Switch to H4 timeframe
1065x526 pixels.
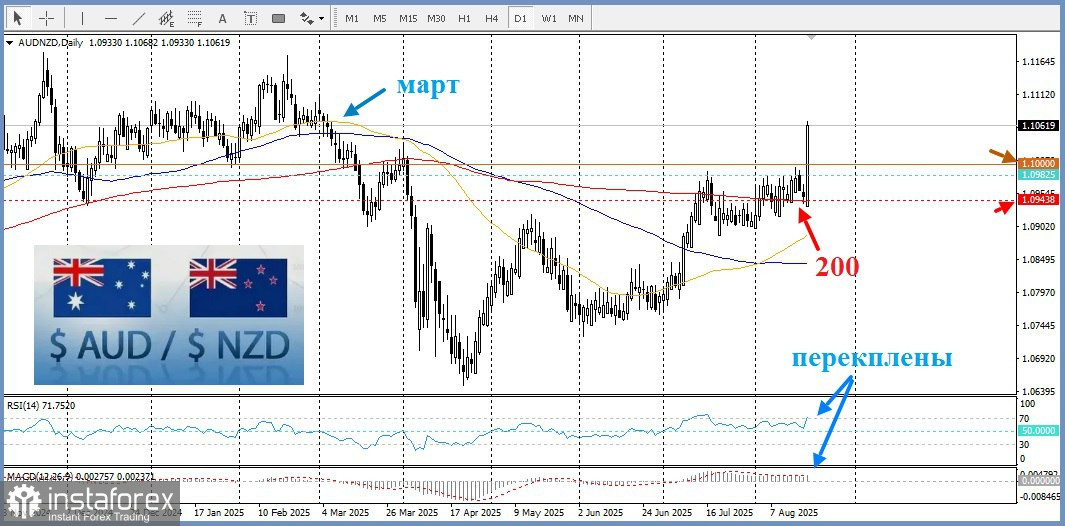[491, 18]
